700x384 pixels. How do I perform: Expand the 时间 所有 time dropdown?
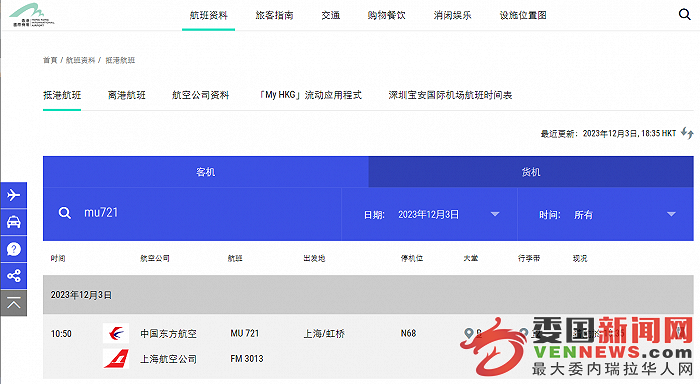pos(606,214)
